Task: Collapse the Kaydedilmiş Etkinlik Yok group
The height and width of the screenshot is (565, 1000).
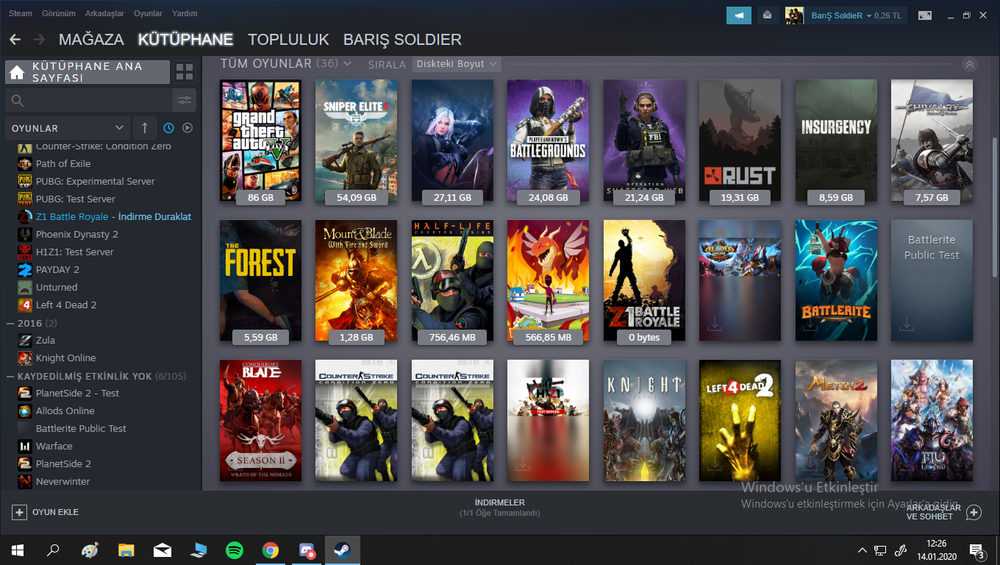Action: pos(10,376)
